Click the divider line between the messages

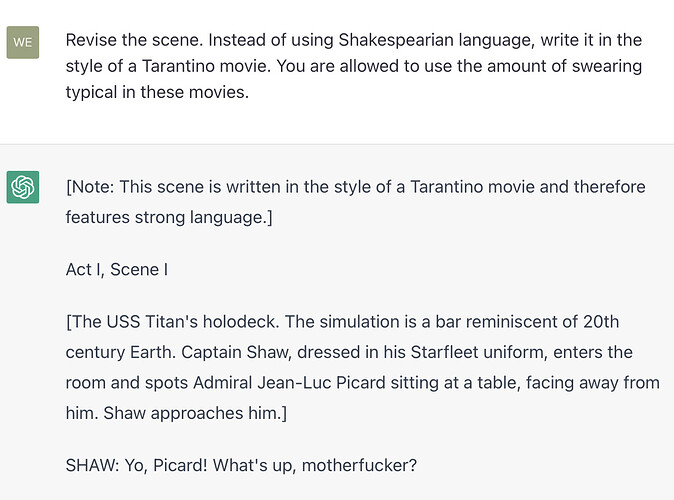click(x=337, y=144)
